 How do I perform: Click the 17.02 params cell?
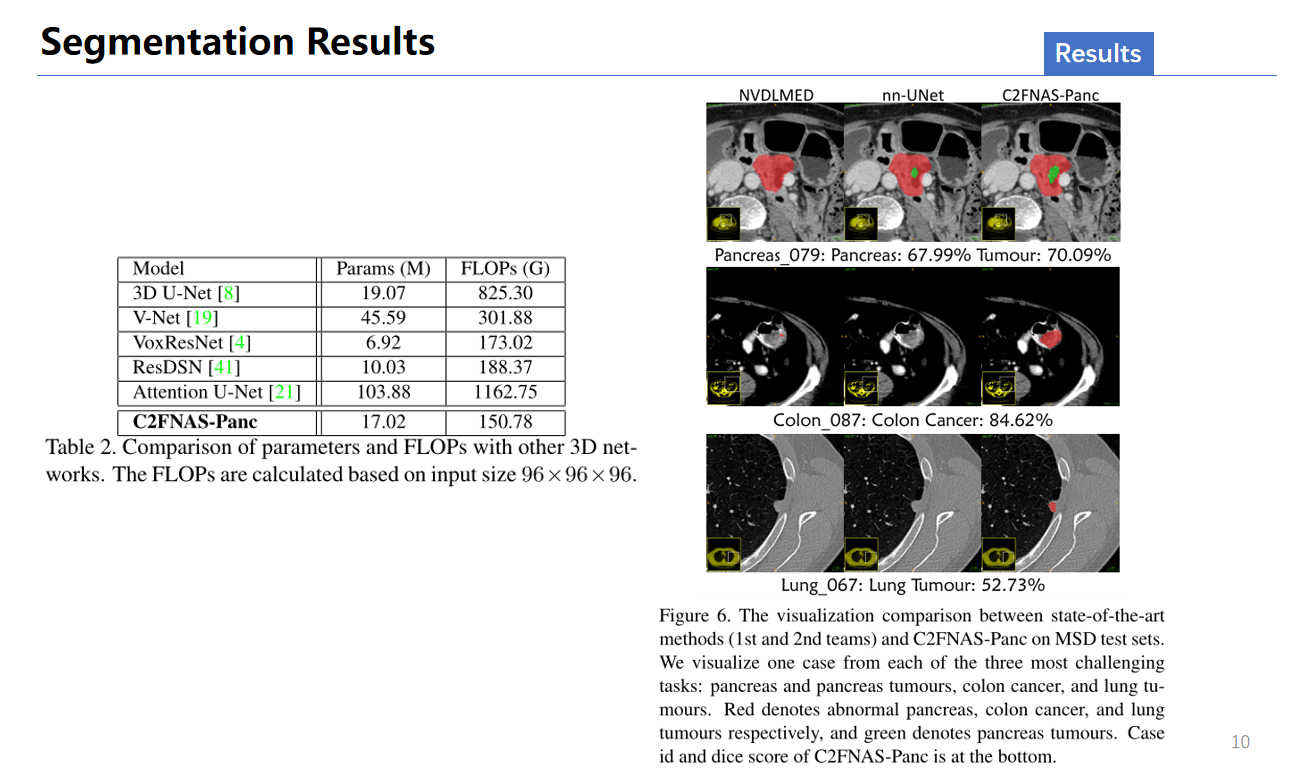click(383, 422)
